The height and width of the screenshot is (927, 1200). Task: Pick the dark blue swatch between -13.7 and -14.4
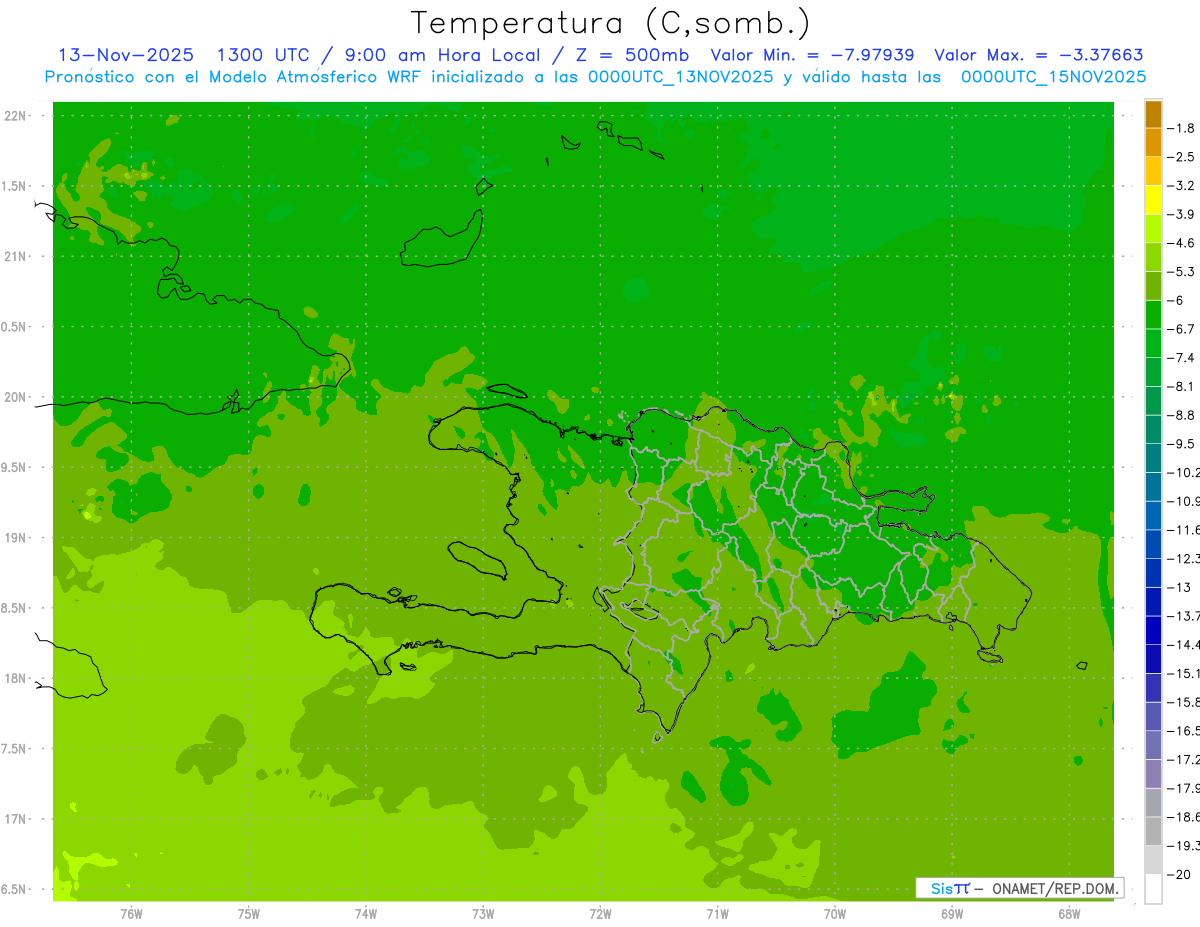(1153, 630)
